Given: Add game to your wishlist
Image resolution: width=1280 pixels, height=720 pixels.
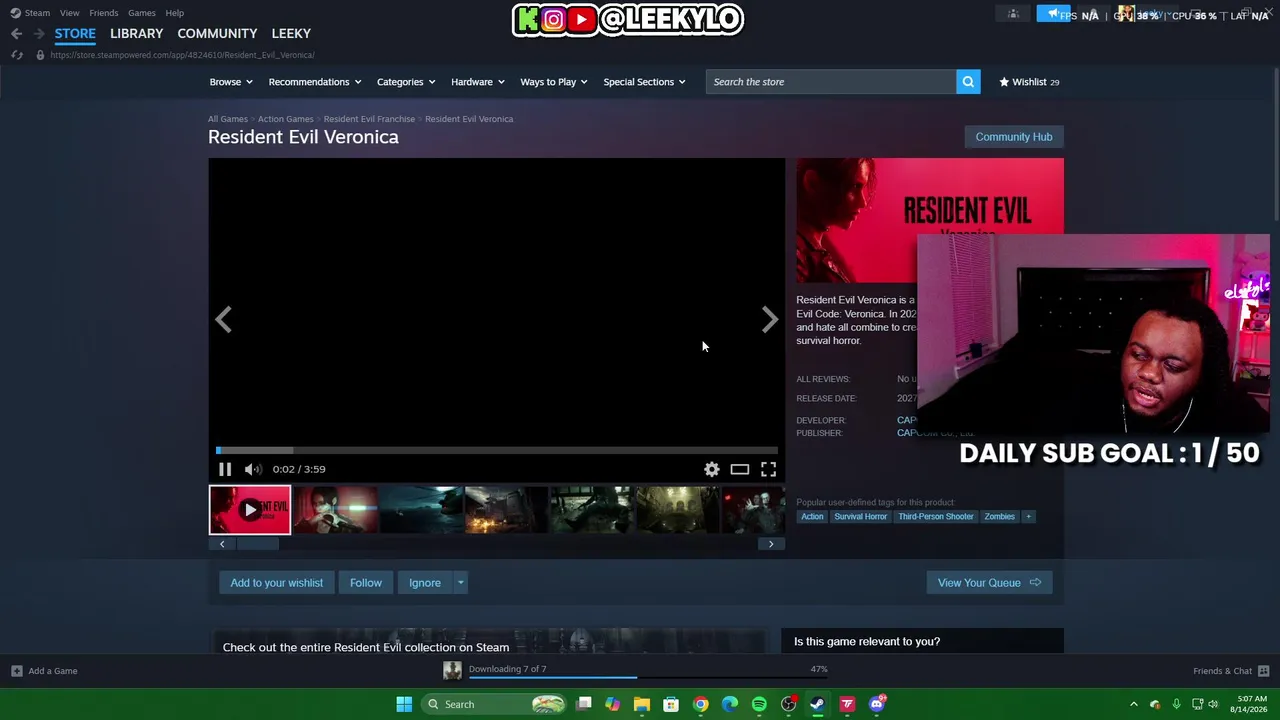Looking at the screenshot, I should pos(277,583).
